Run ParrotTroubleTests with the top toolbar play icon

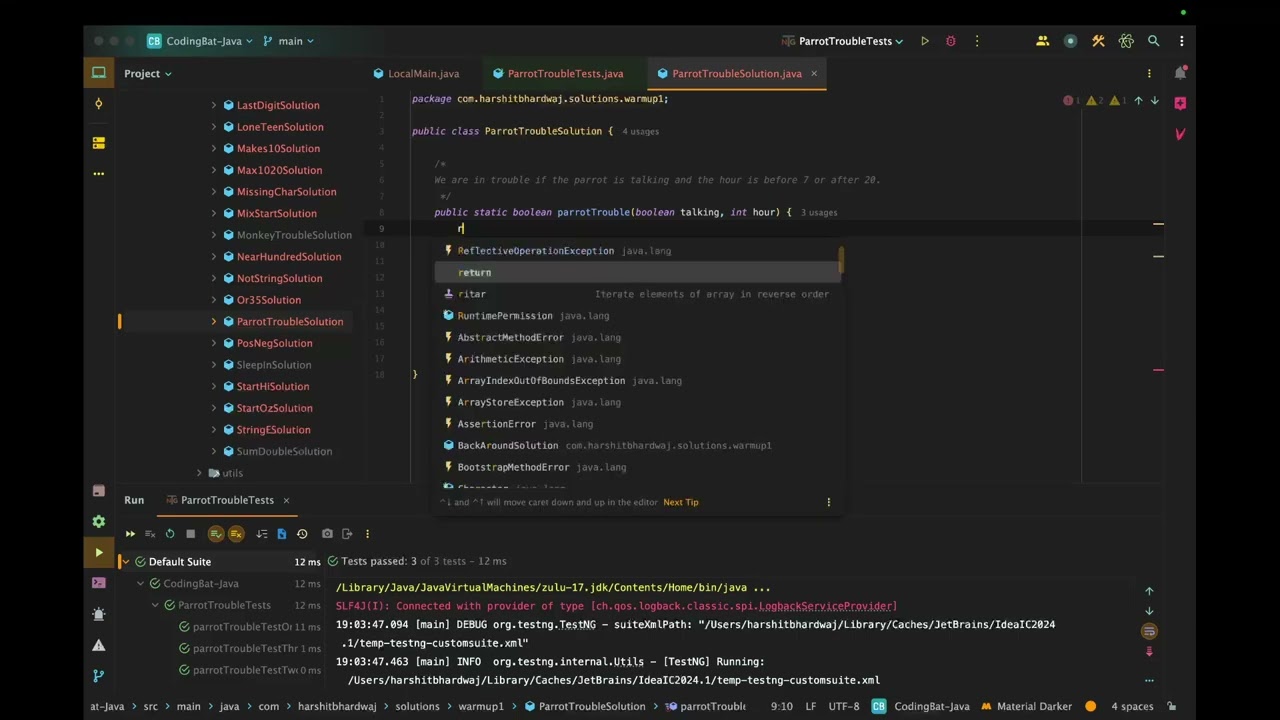(x=925, y=41)
